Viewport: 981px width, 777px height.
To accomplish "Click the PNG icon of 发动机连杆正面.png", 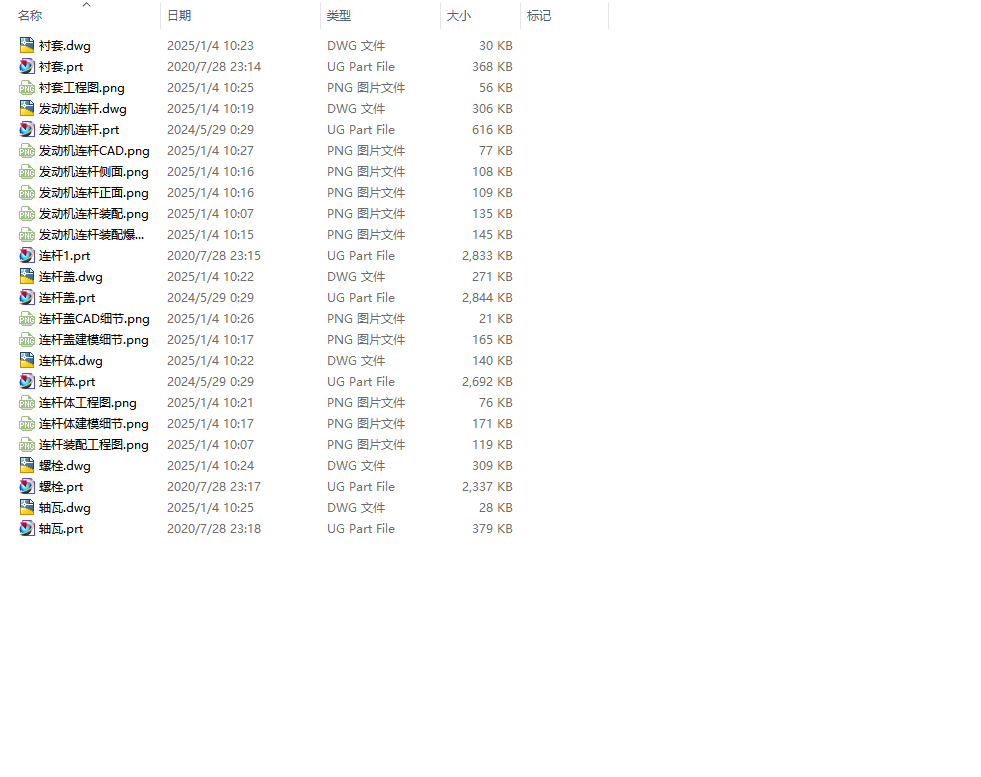I will [26, 193].
